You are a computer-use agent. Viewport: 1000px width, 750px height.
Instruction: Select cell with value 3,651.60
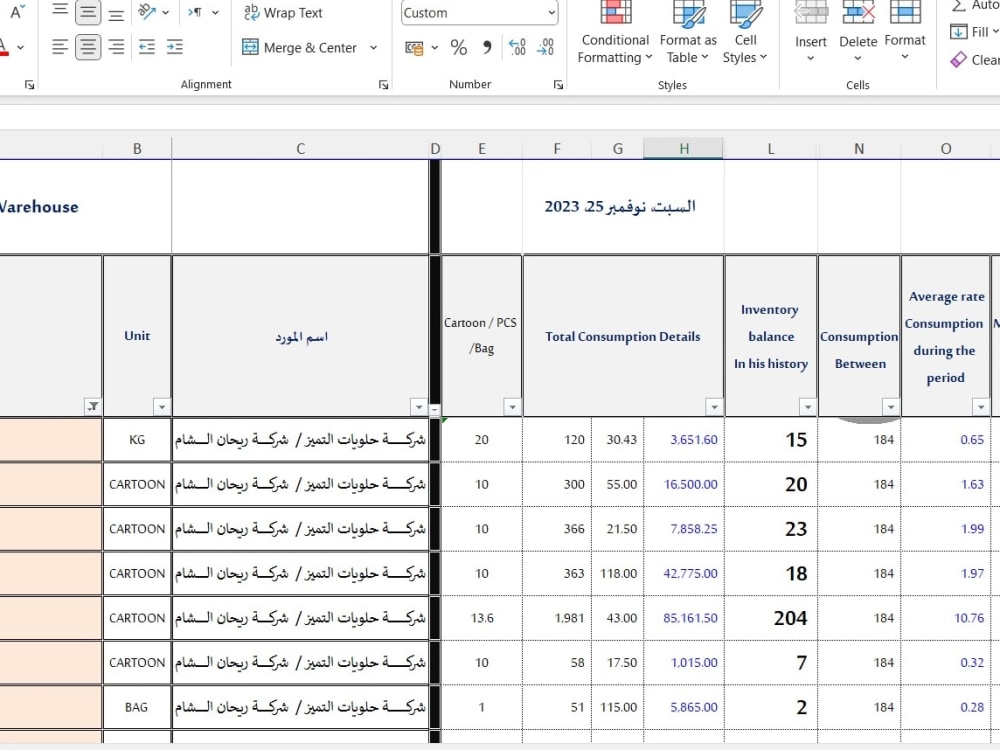click(x=684, y=439)
